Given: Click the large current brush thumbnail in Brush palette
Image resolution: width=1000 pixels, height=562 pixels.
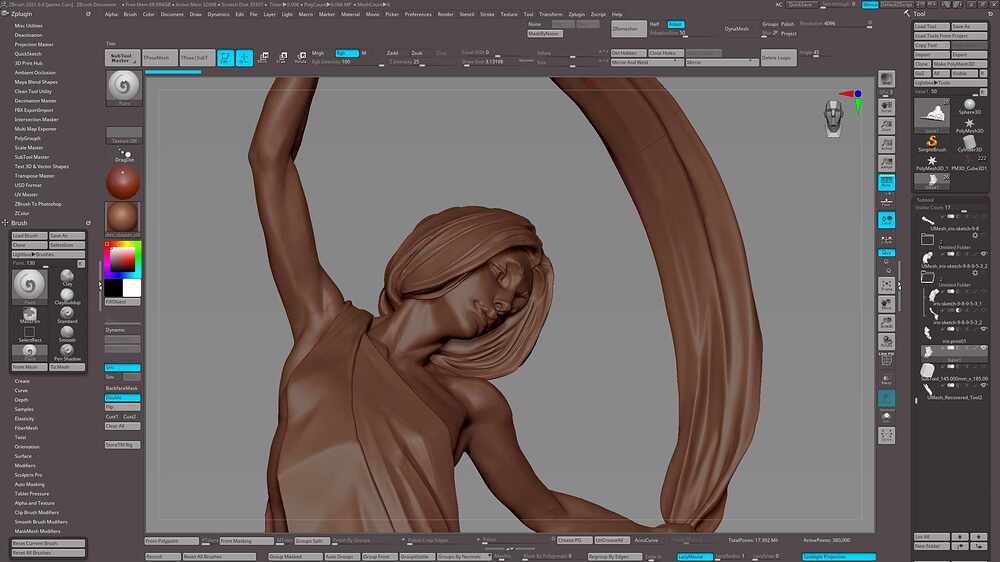Looking at the screenshot, I should tap(29, 285).
